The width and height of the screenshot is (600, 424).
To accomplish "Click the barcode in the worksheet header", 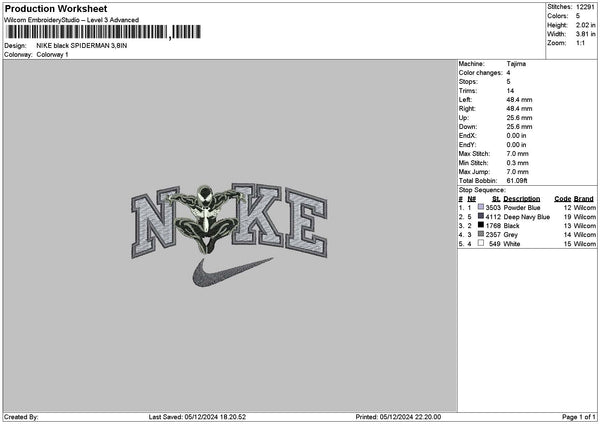I will [103, 32].
